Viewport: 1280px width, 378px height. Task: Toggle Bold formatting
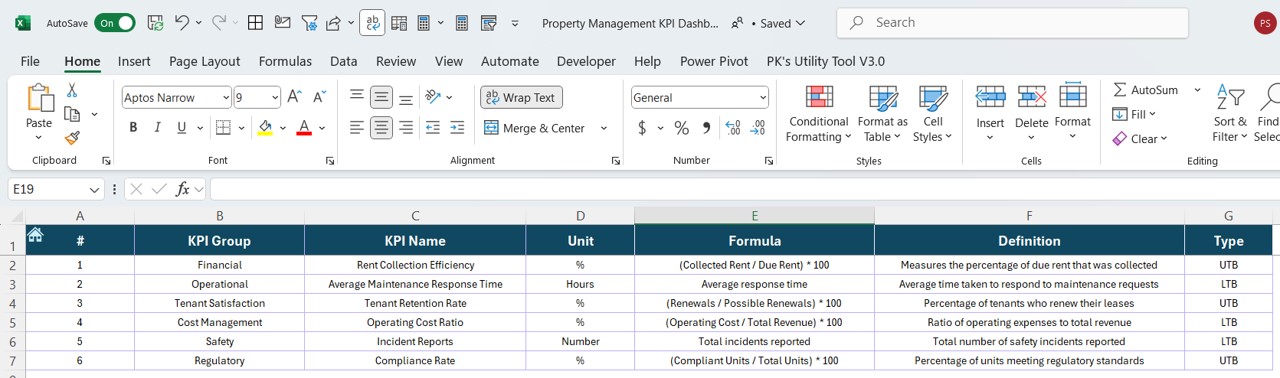133,128
